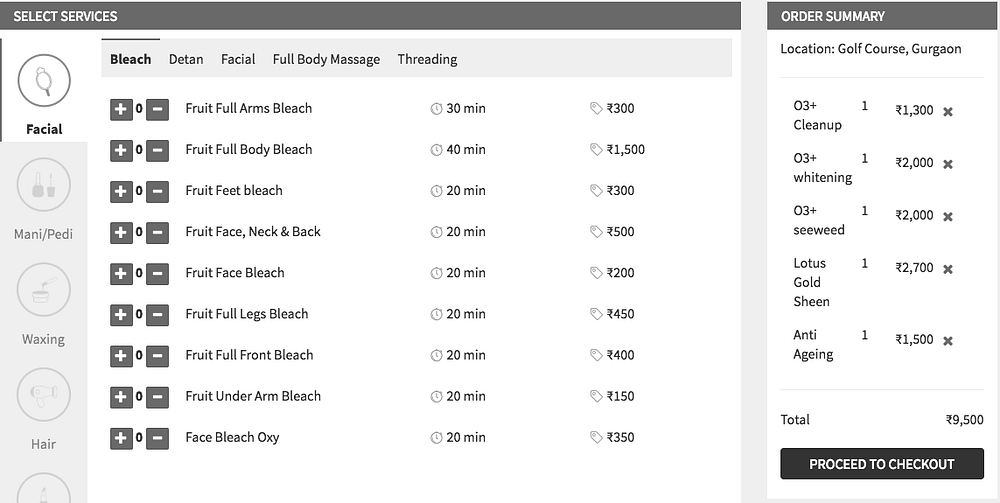
Task: Increase Fruit Full Arms Bleach quantity
Action: pos(121,109)
